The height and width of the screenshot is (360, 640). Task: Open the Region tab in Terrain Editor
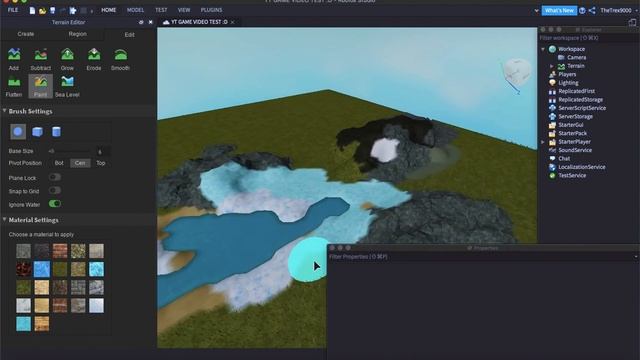click(x=78, y=34)
